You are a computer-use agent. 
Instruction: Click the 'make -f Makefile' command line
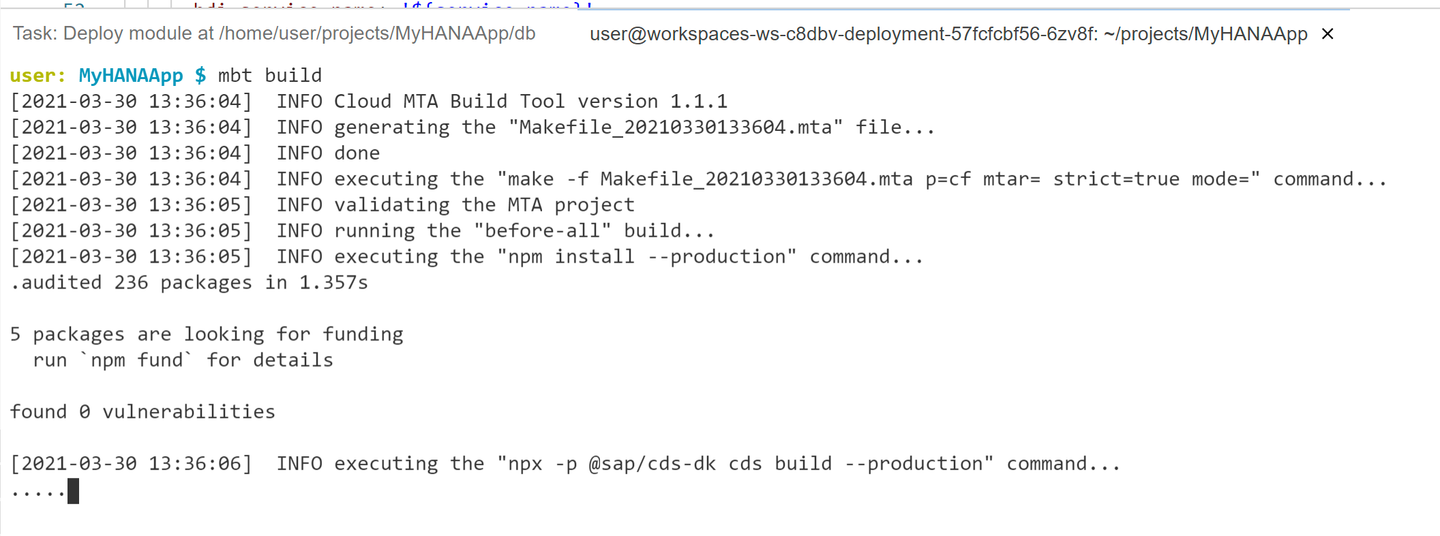tap(699, 179)
